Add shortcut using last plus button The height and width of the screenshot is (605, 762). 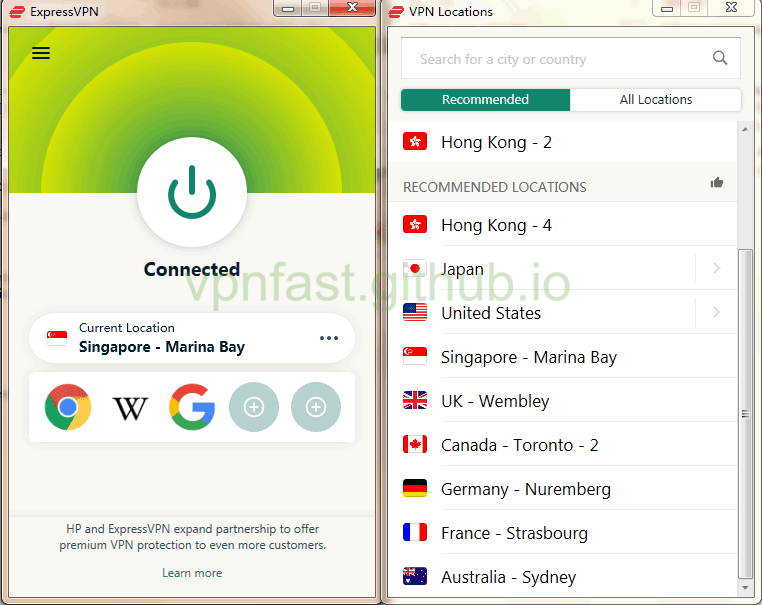pyautogui.click(x=316, y=407)
